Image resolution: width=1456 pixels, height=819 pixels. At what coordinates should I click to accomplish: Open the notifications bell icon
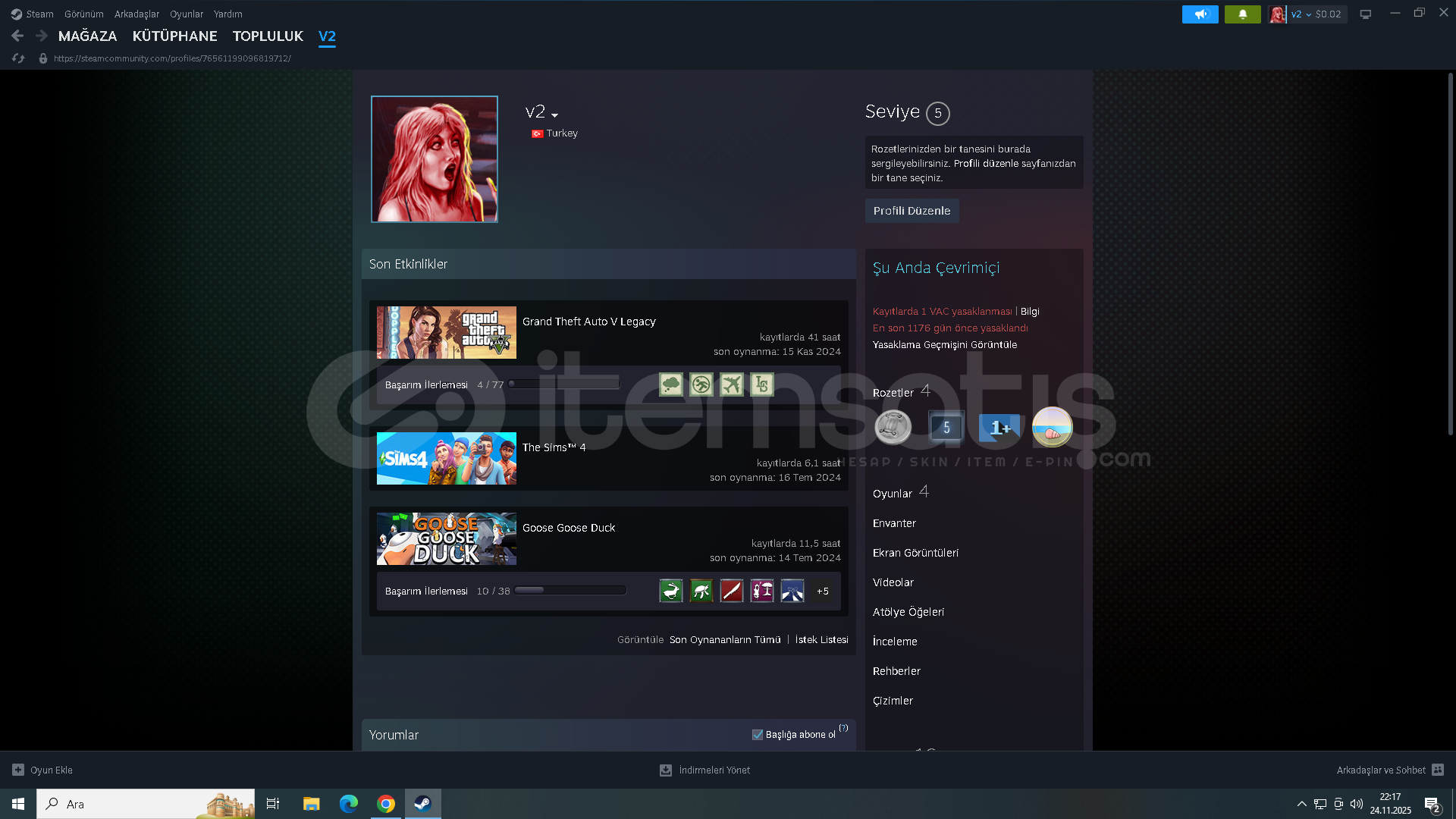tap(1242, 14)
